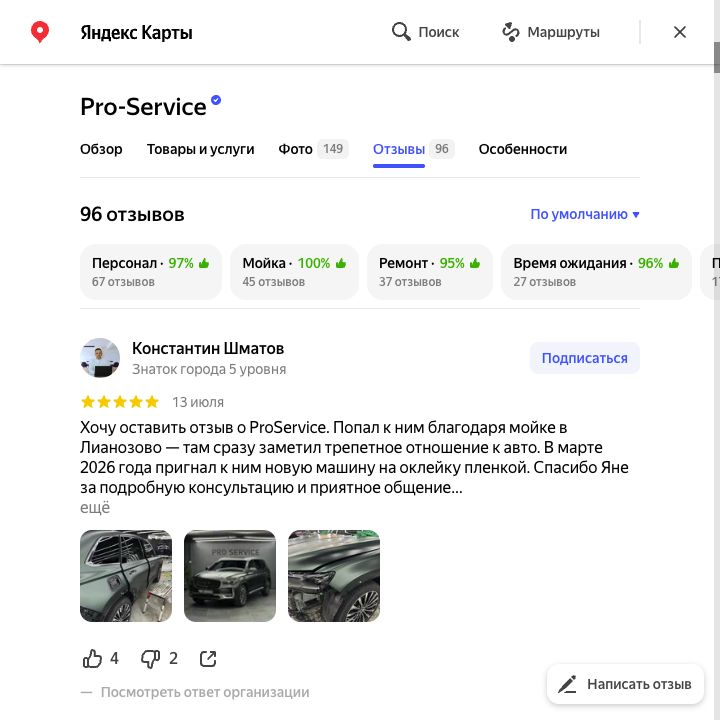Click the dislike count 2

[x=173, y=658]
